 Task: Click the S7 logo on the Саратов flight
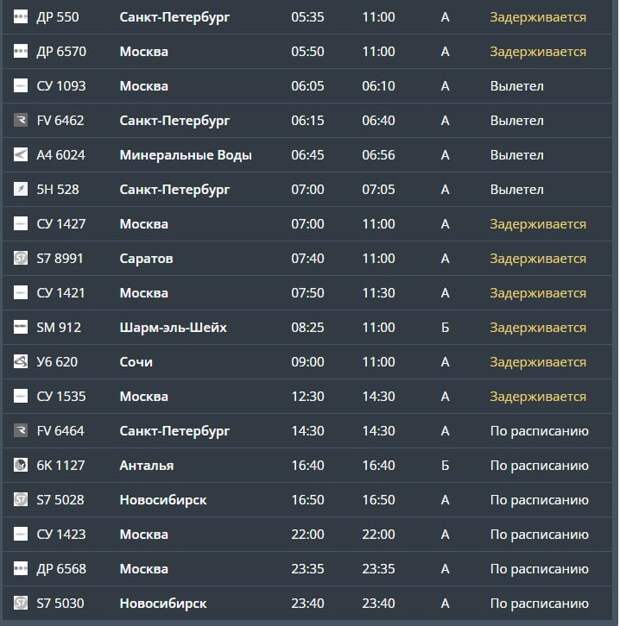(x=21, y=259)
